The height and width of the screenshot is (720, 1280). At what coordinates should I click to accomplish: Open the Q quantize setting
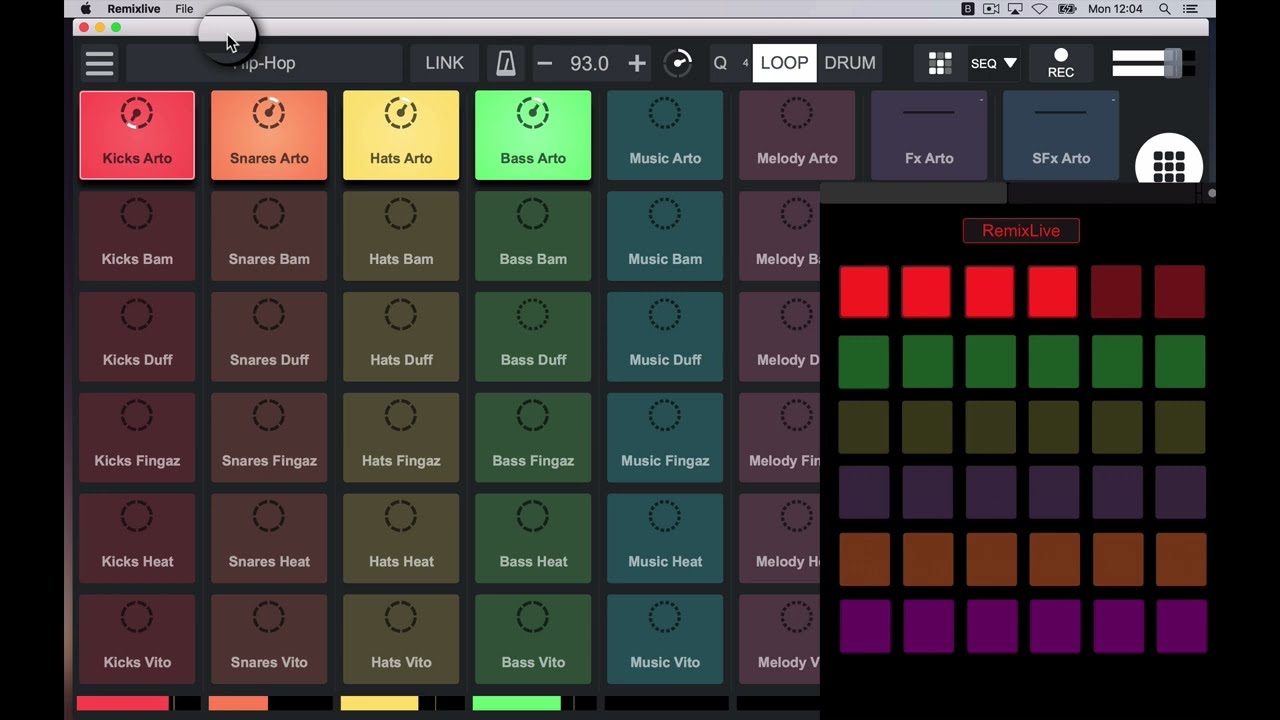[x=720, y=63]
